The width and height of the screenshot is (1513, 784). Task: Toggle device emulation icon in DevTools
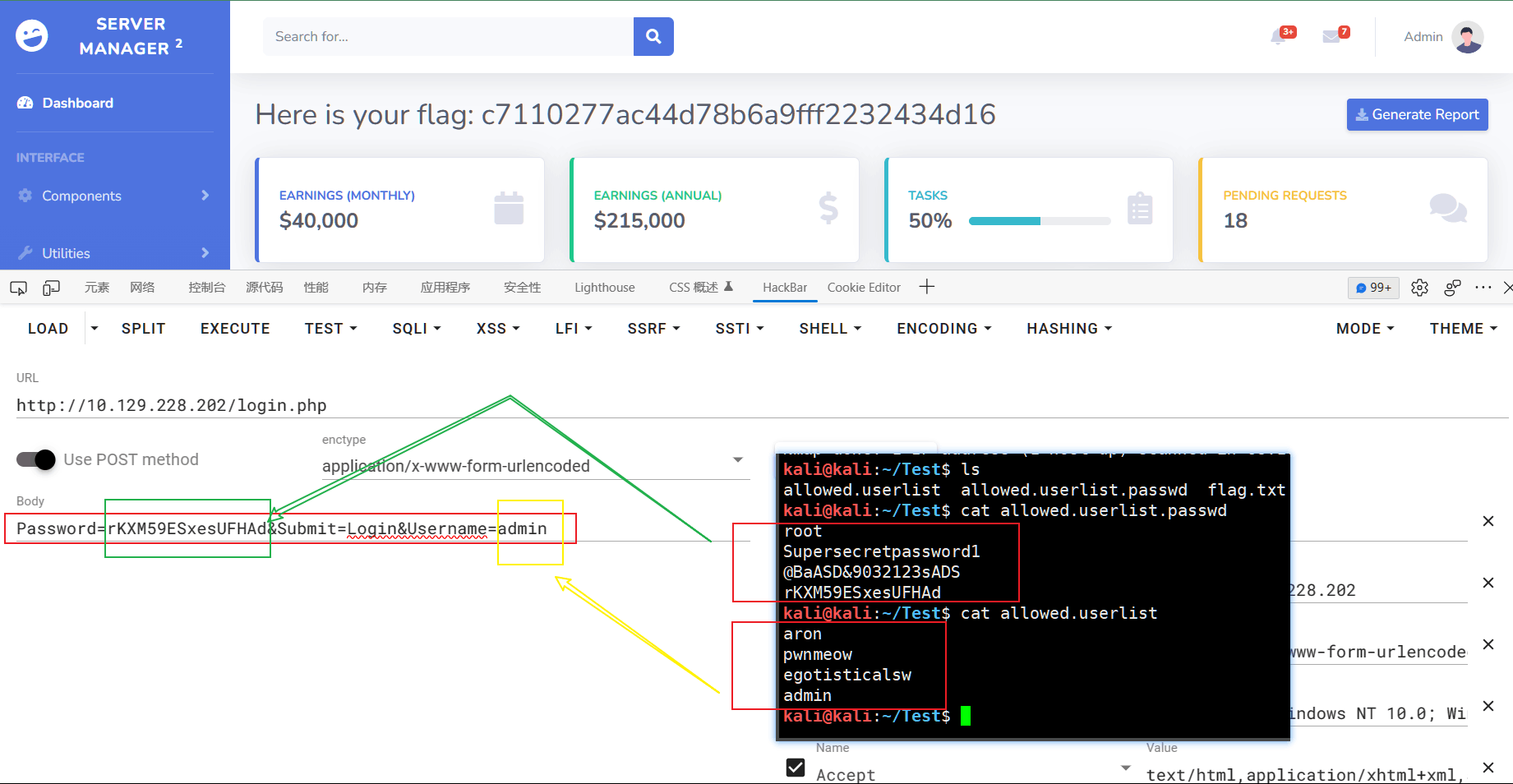52,288
